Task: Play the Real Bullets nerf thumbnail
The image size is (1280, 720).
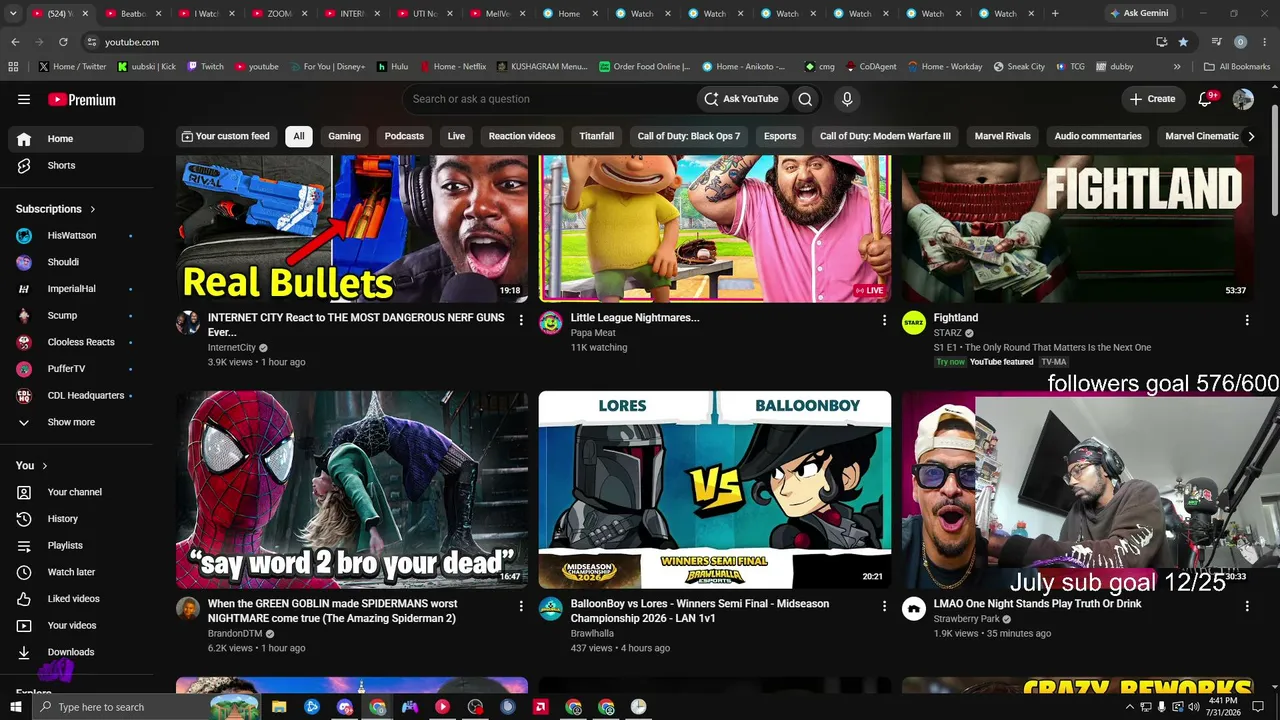Action: point(352,228)
